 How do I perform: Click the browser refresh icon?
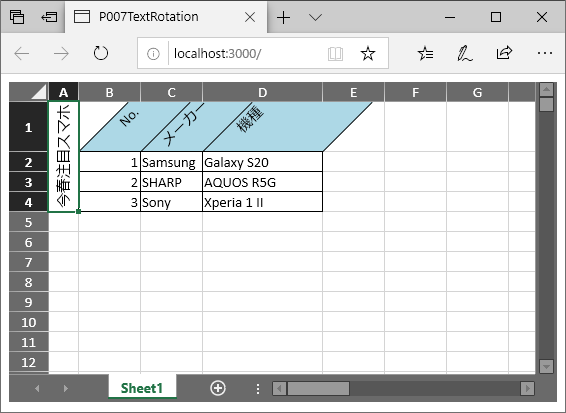click(x=101, y=54)
